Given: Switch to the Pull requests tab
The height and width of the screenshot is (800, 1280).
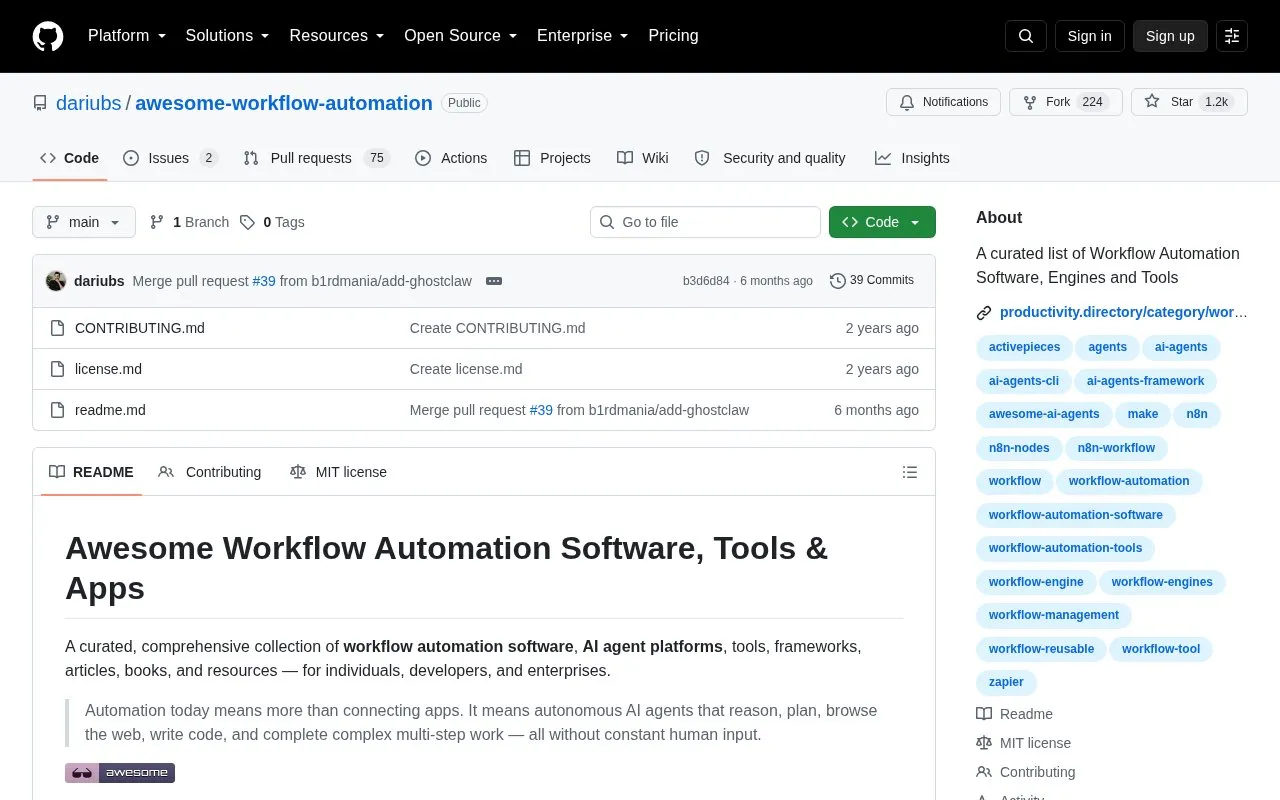Looking at the screenshot, I should [316, 158].
